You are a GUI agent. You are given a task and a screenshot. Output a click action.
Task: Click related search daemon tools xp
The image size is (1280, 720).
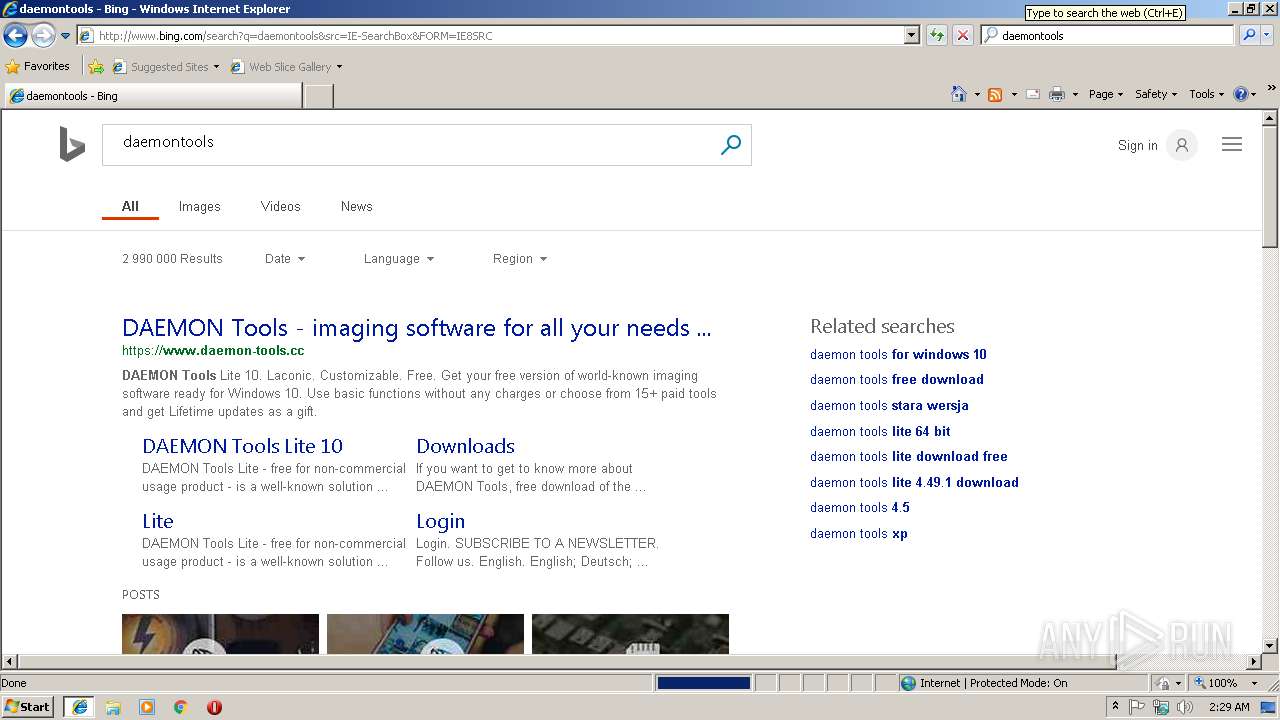859,533
